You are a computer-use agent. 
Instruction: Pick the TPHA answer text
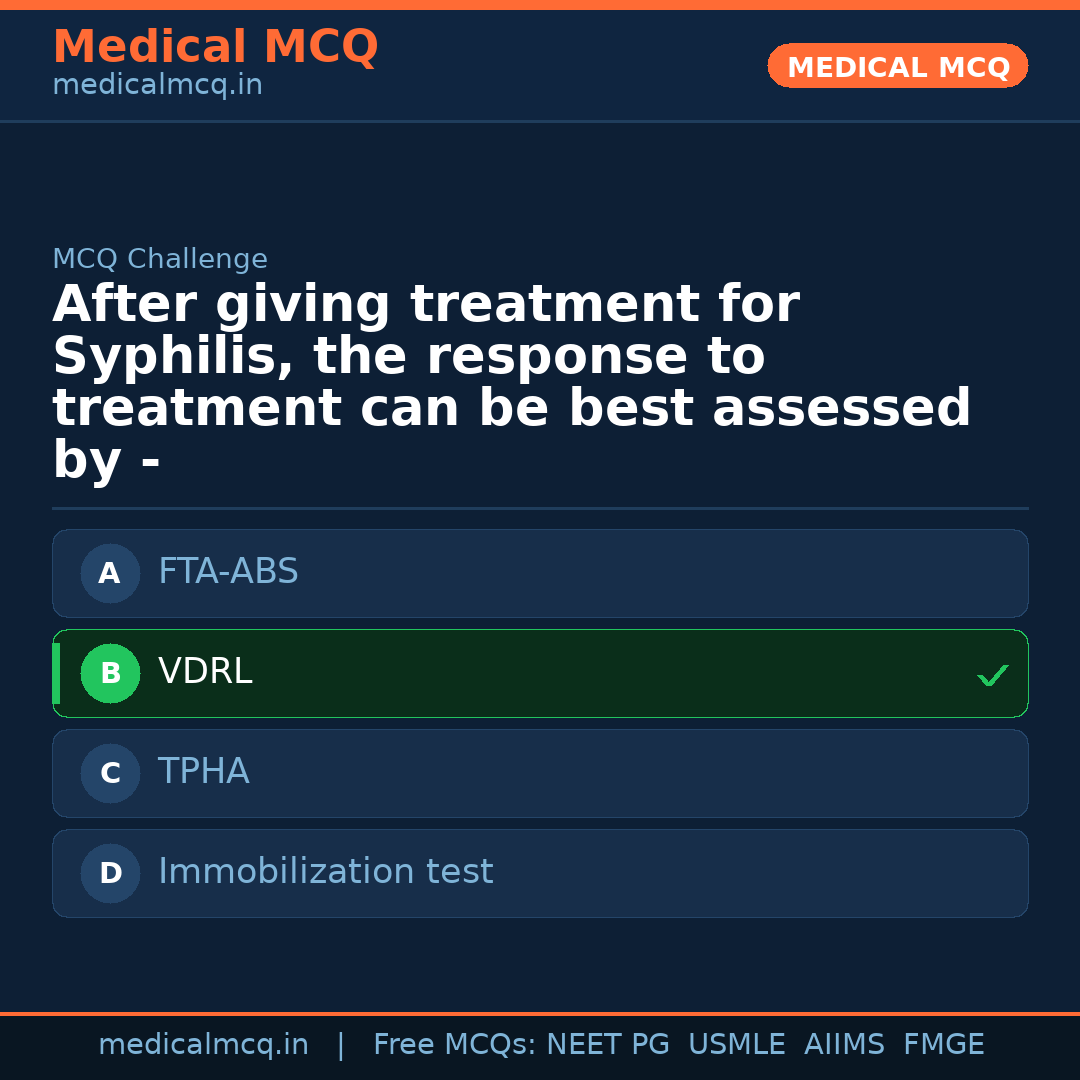tap(203, 772)
